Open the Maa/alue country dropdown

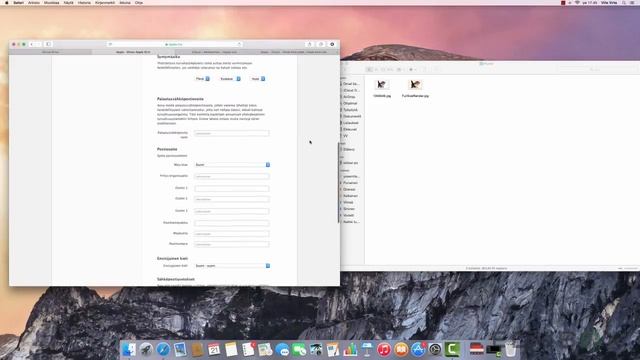click(232, 165)
